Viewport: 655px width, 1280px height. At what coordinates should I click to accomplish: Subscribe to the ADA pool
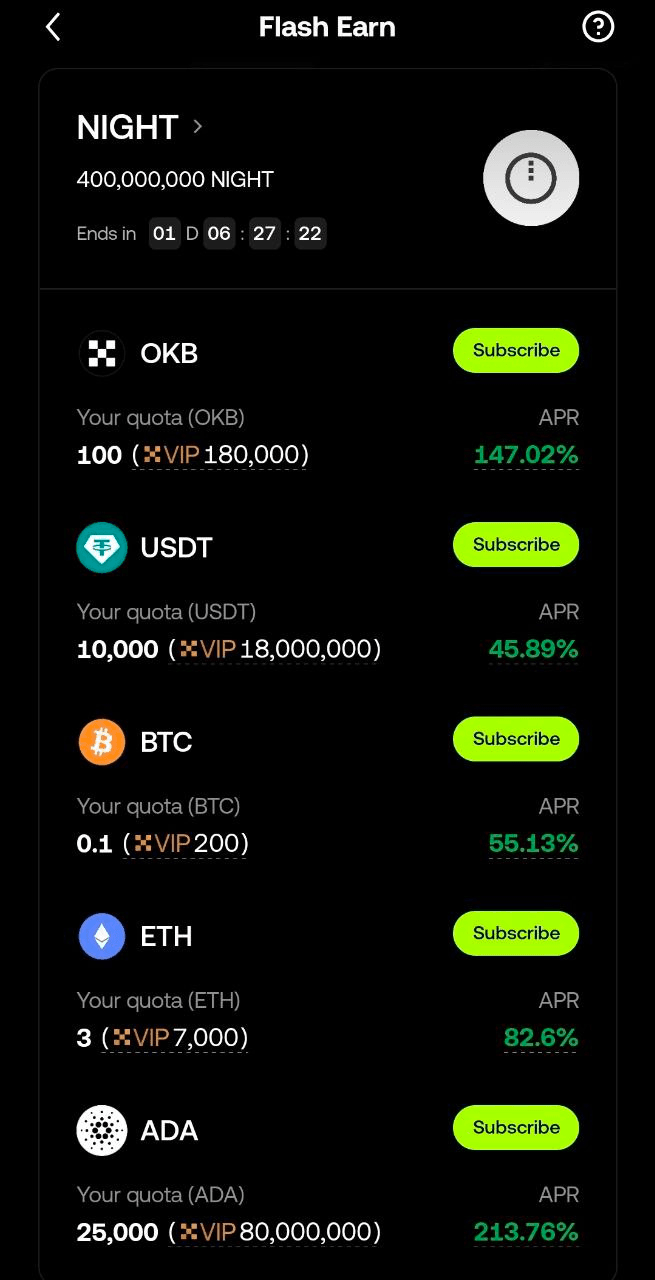coord(515,1127)
